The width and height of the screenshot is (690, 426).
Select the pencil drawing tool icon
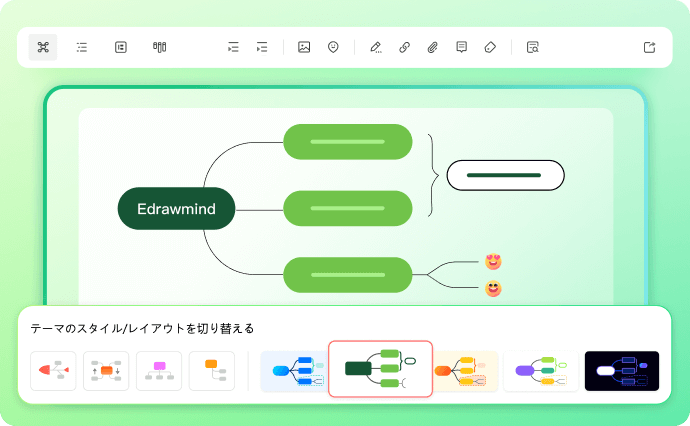coord(375,47)
